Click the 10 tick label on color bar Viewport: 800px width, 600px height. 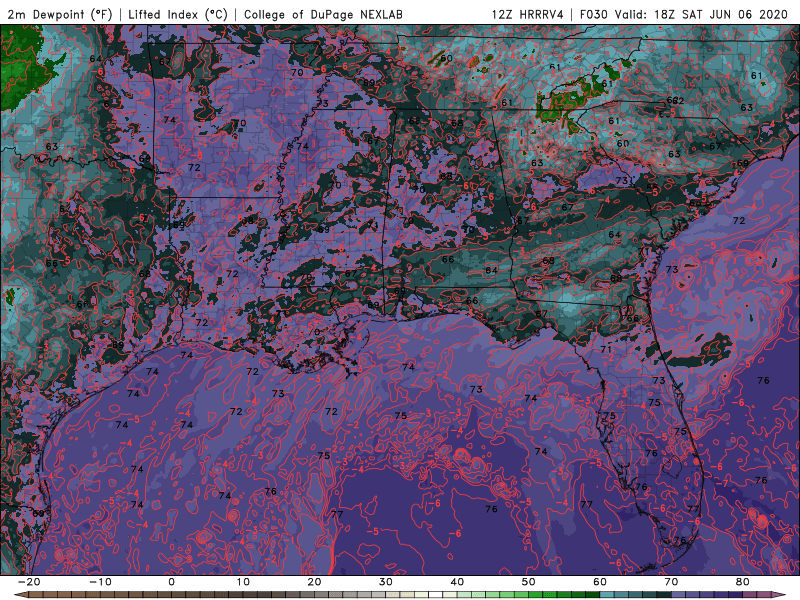(243, 582)
